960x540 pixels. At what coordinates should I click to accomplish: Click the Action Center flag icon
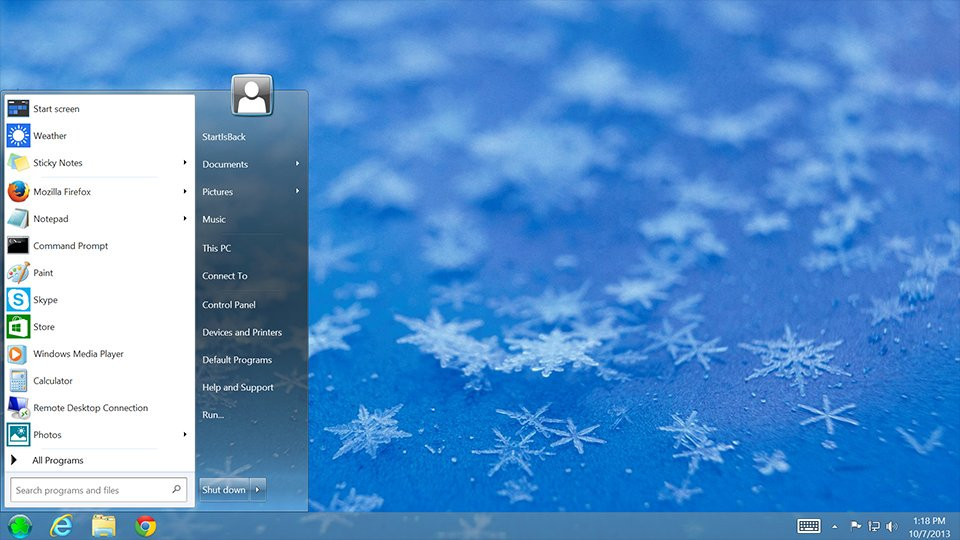(x=856, y=526)
